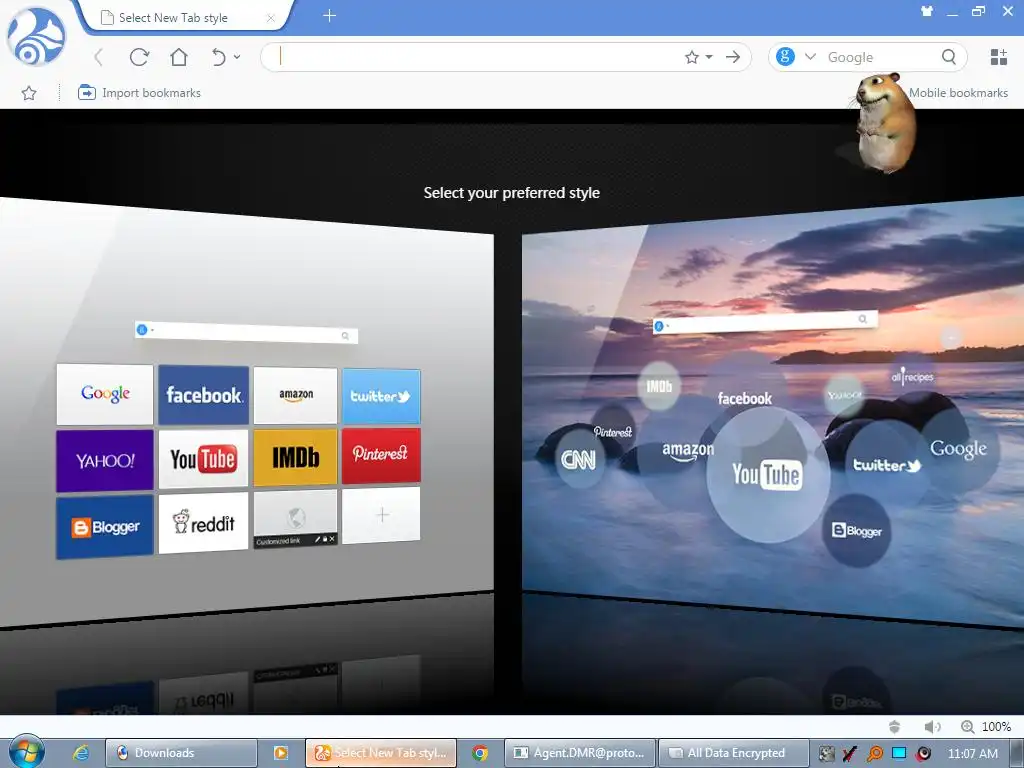The width and height of the screenshot is (1024, 768).
Task: Click search bar in classic style preview
Action: (x=246, y=333)
